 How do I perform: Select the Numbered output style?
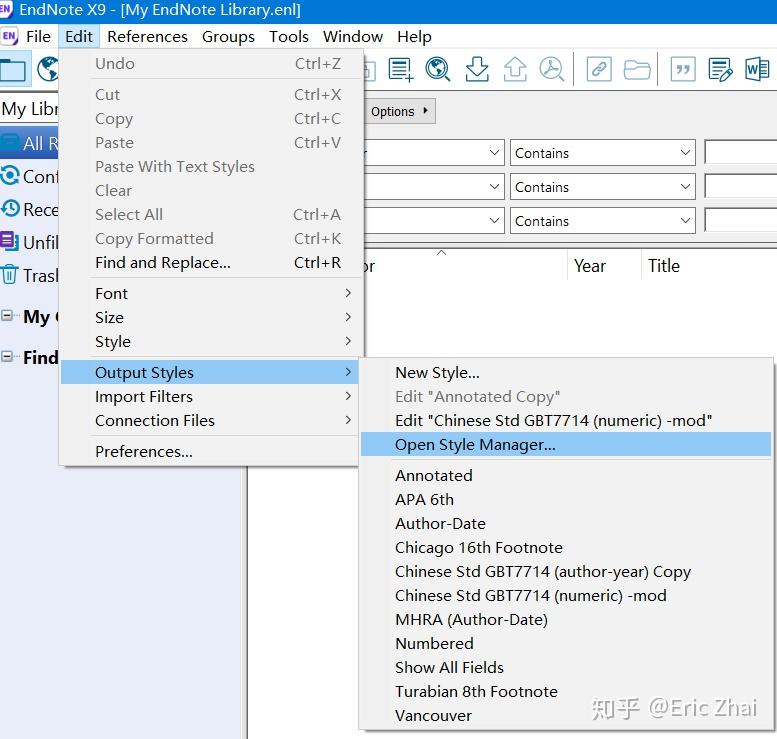pos(566,643)
